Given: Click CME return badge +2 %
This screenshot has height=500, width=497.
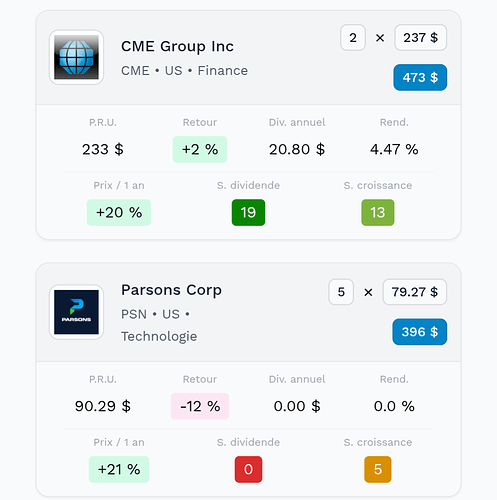Looking at the screenshot, I should 200,149.
